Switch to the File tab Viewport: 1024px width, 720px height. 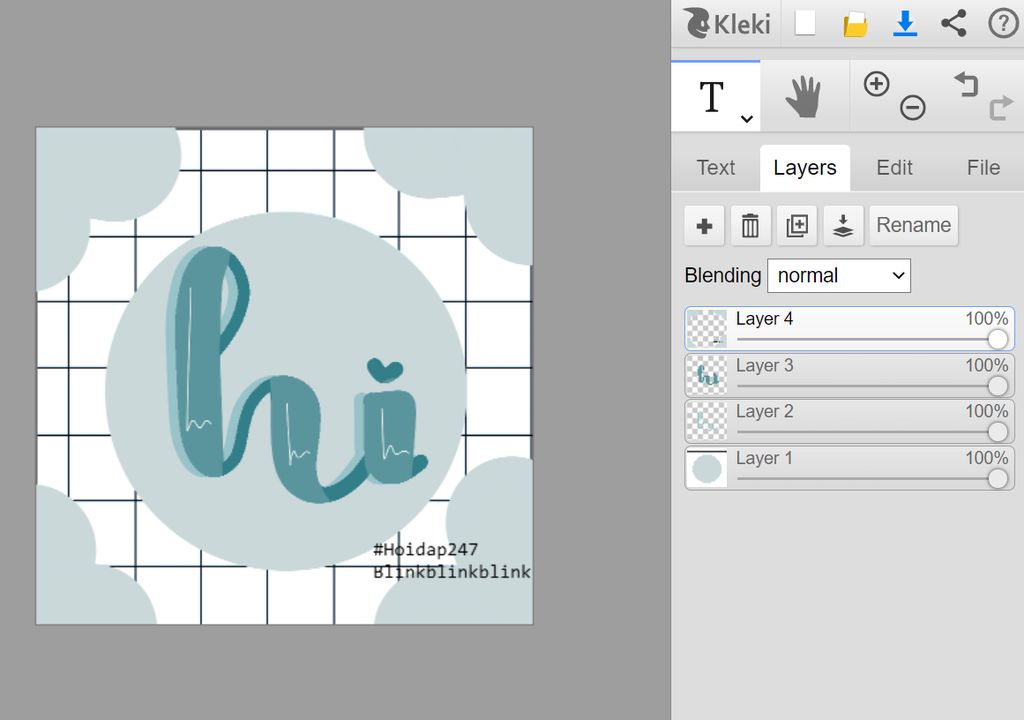click(983, 168)
